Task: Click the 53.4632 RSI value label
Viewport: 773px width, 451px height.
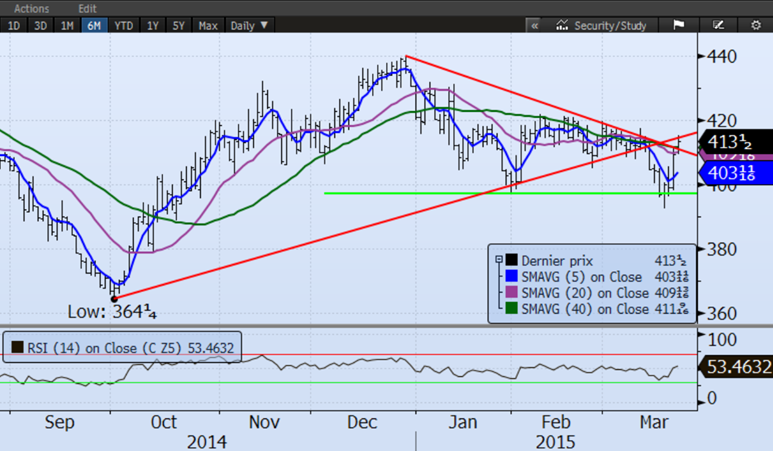Action: coord(736,367)
